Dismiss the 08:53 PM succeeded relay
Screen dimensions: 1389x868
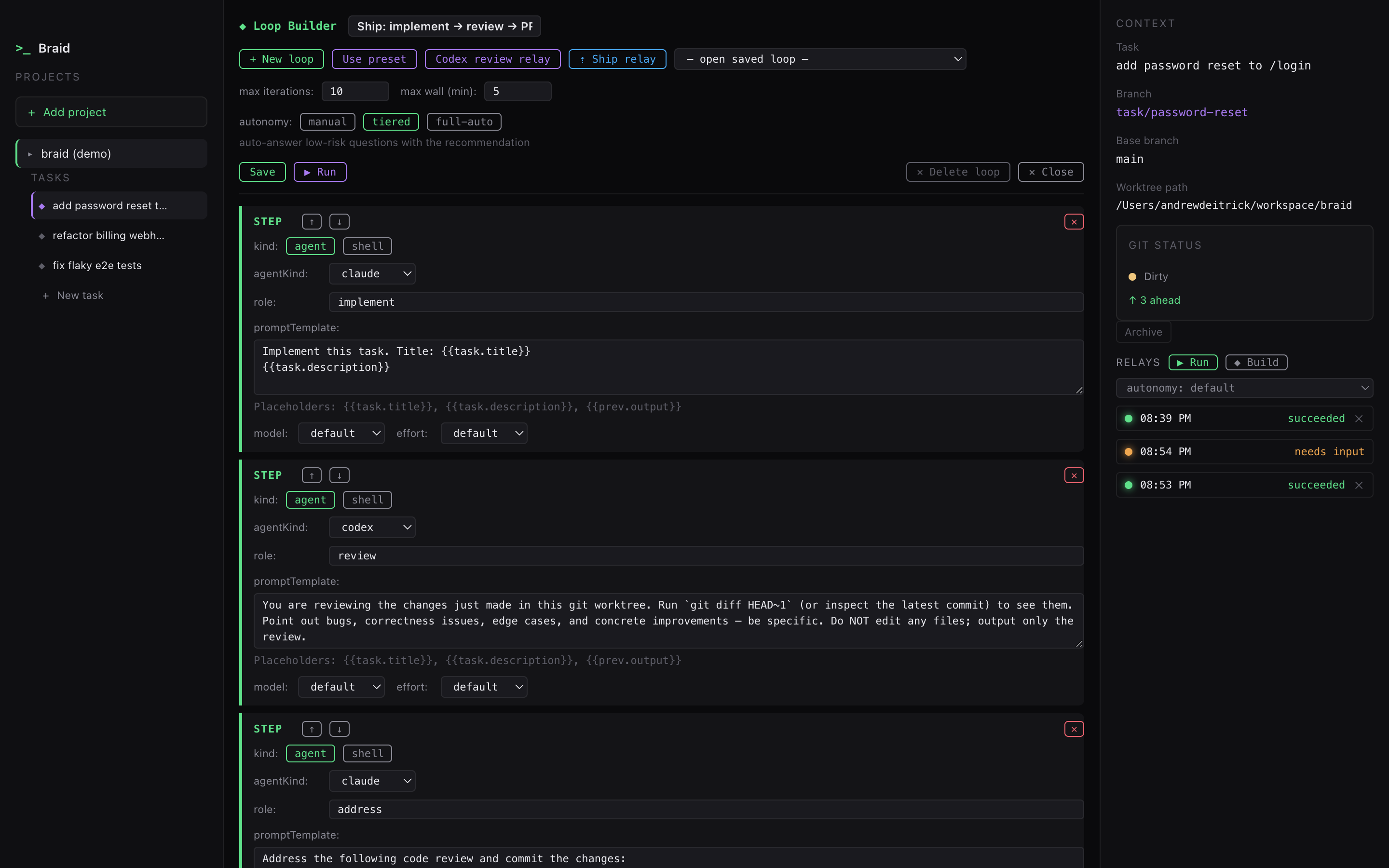click(x=1359, y=485)
